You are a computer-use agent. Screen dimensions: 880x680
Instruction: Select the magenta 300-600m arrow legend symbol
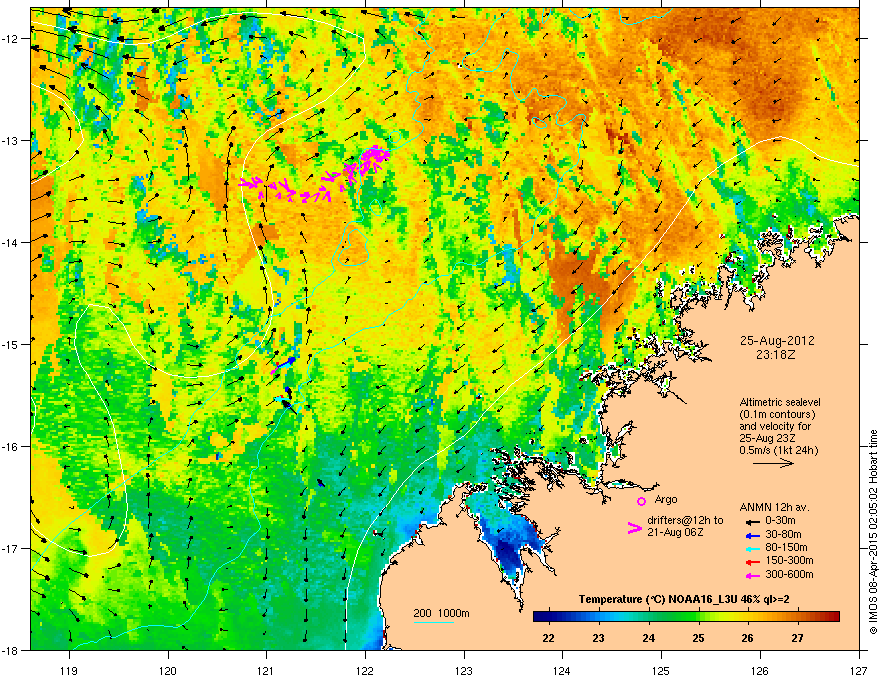point(752,575)
